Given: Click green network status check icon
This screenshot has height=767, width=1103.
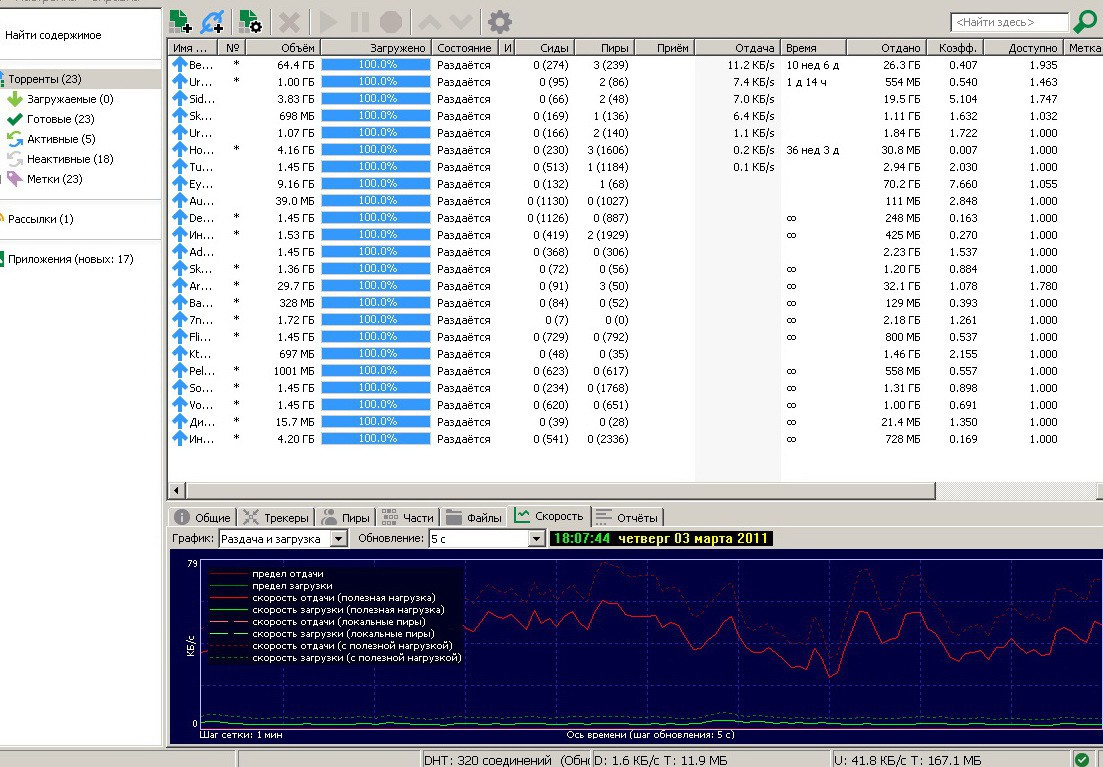Looking at the screenshot, I should tap(1082, 759).
